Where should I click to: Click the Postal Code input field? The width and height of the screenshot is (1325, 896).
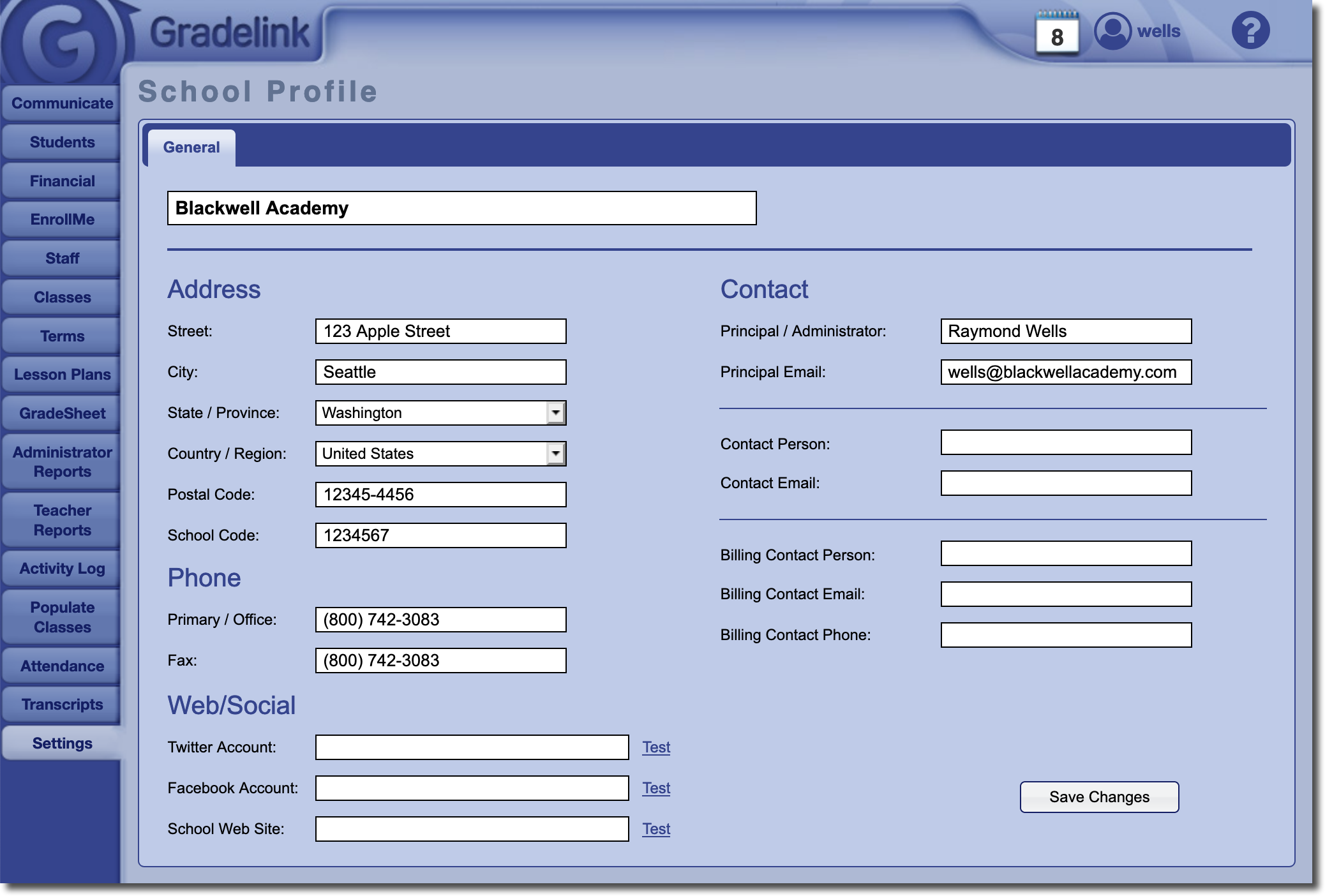[x=440, y=495]
